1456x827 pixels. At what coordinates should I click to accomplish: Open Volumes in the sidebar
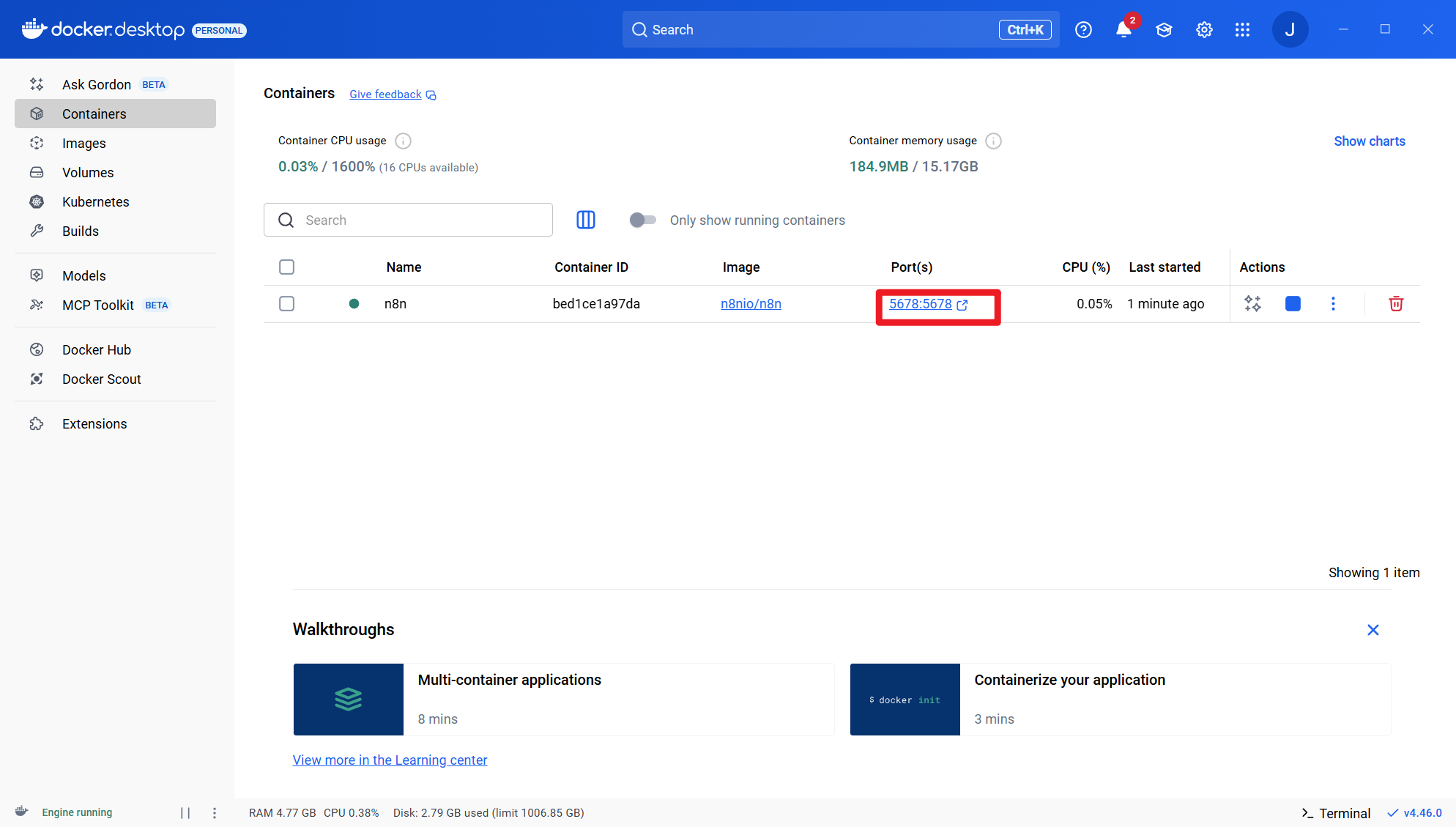tap(88, 173)
